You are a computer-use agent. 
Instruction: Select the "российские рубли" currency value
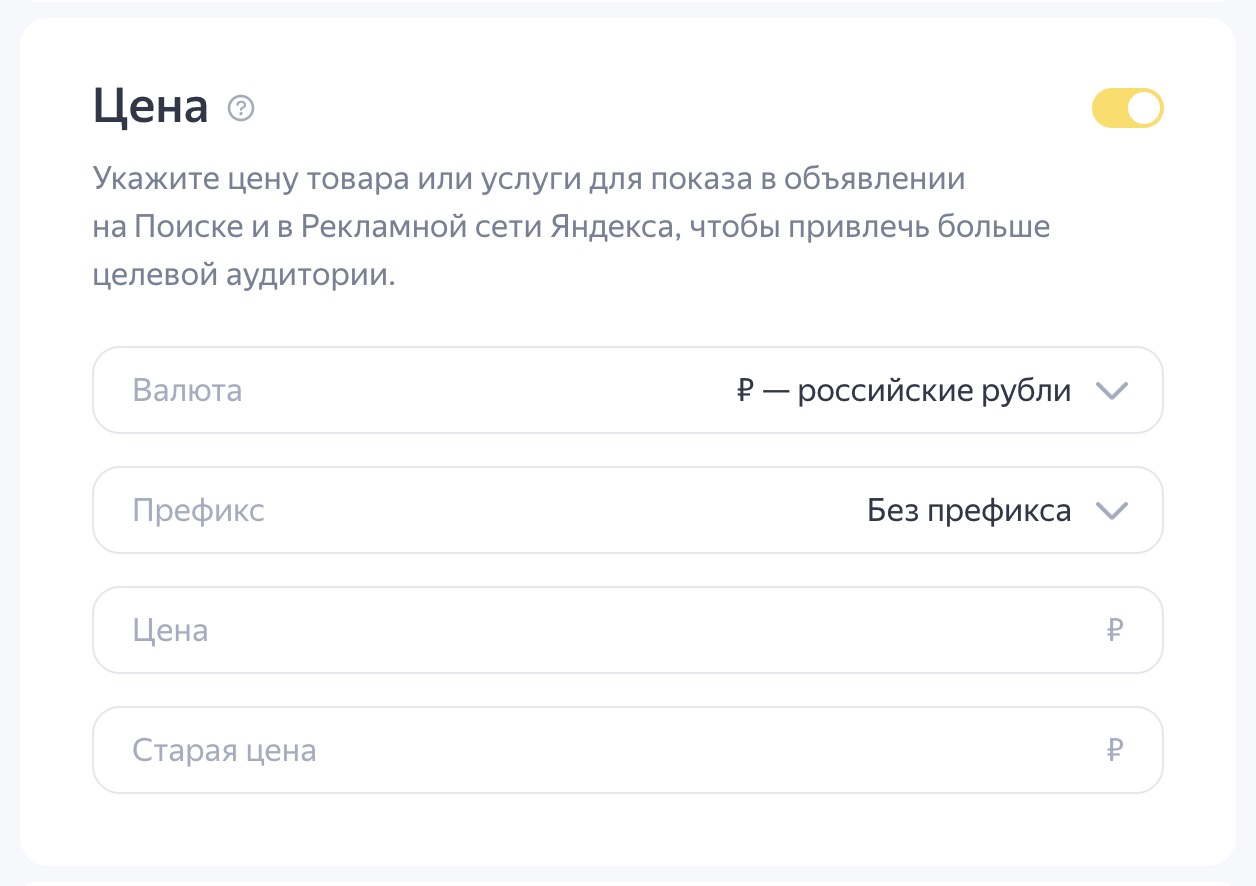point(934,390)
